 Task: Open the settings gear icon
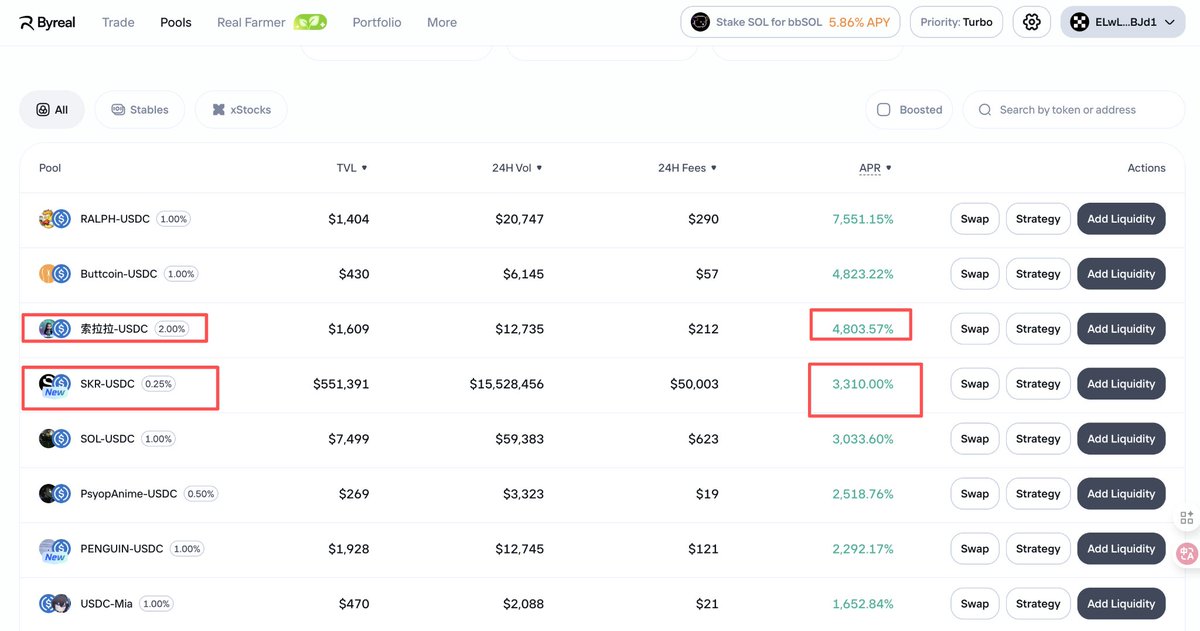click(x=1032, y=22)
